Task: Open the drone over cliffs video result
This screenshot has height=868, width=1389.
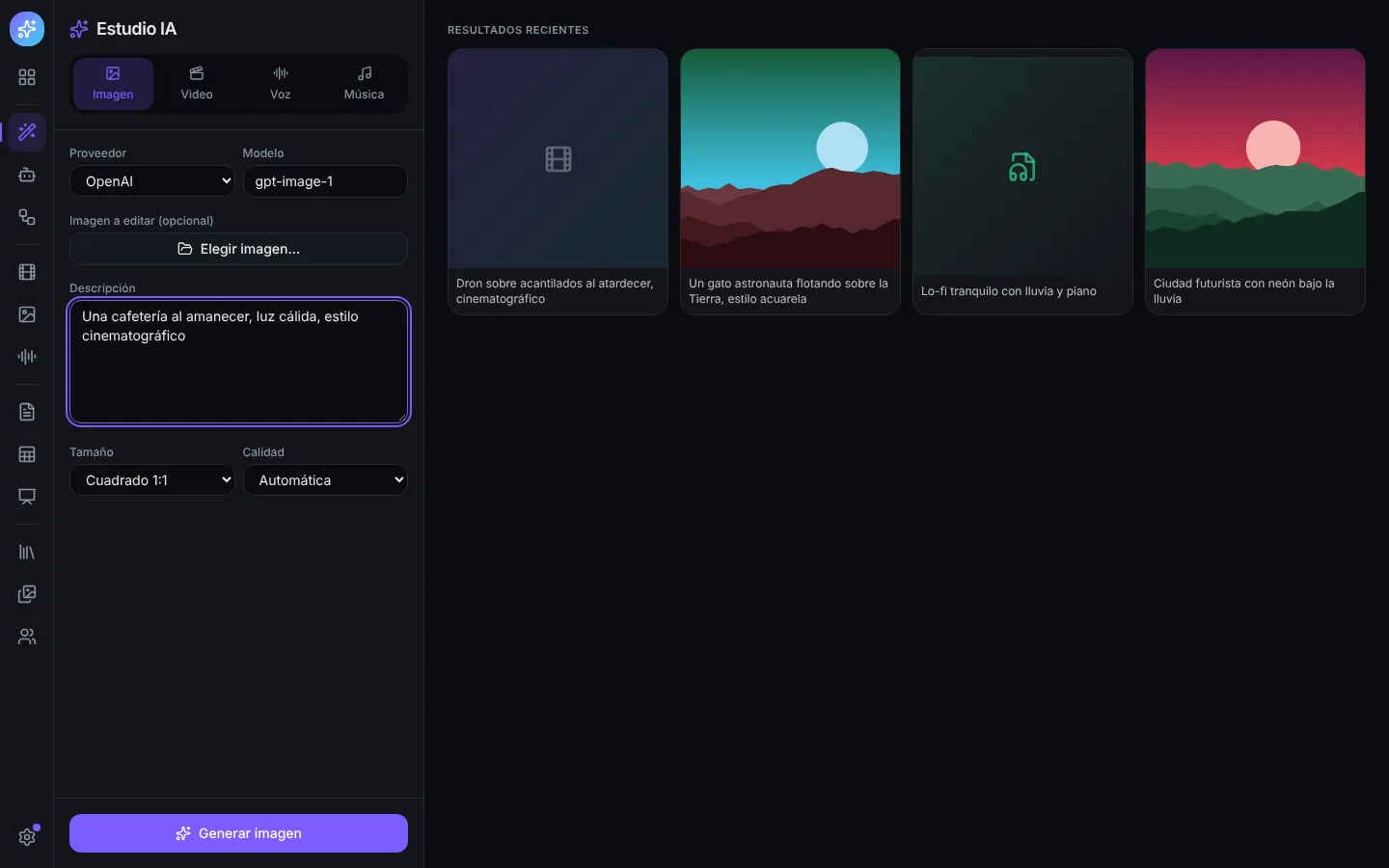Action: (x=558, y=181)
